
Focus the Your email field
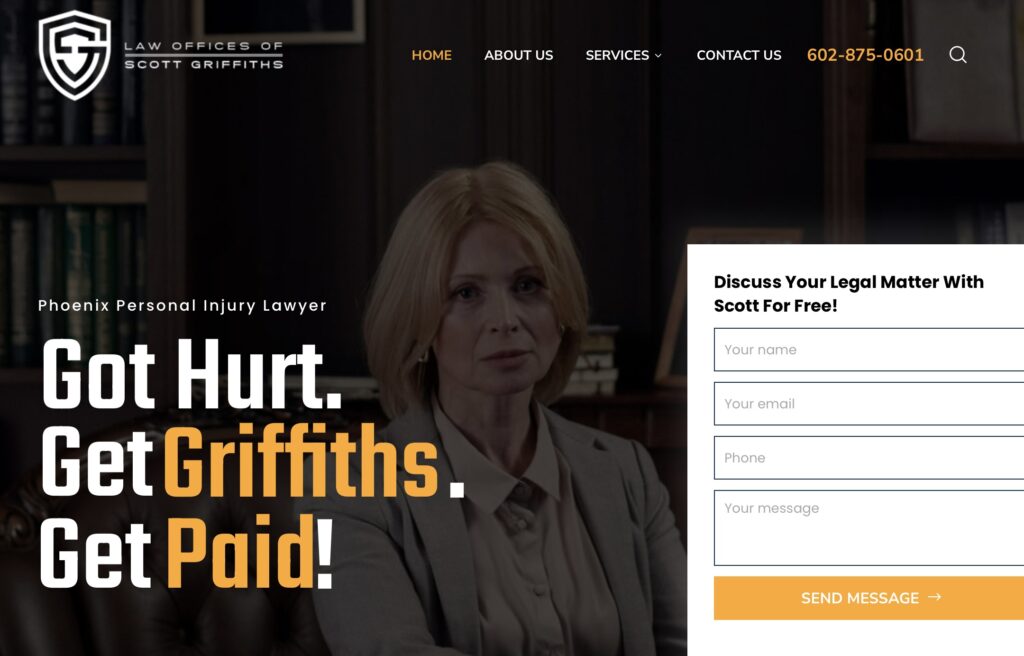pyautogui.click(x=869, y=404)
